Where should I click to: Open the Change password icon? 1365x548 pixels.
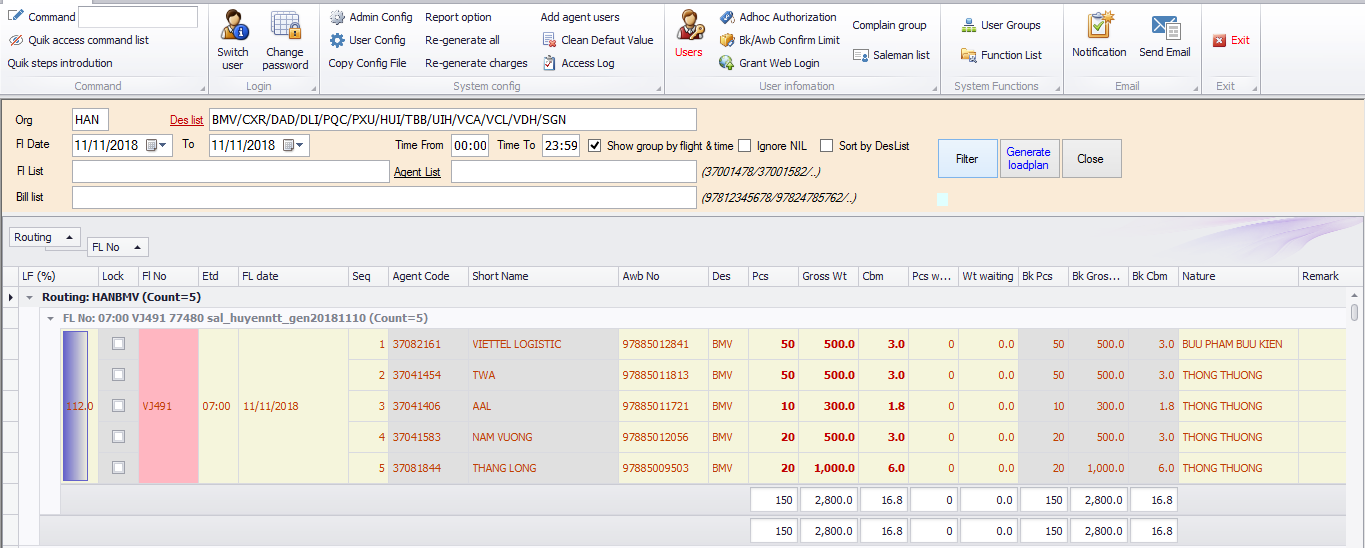coord(285,27)
